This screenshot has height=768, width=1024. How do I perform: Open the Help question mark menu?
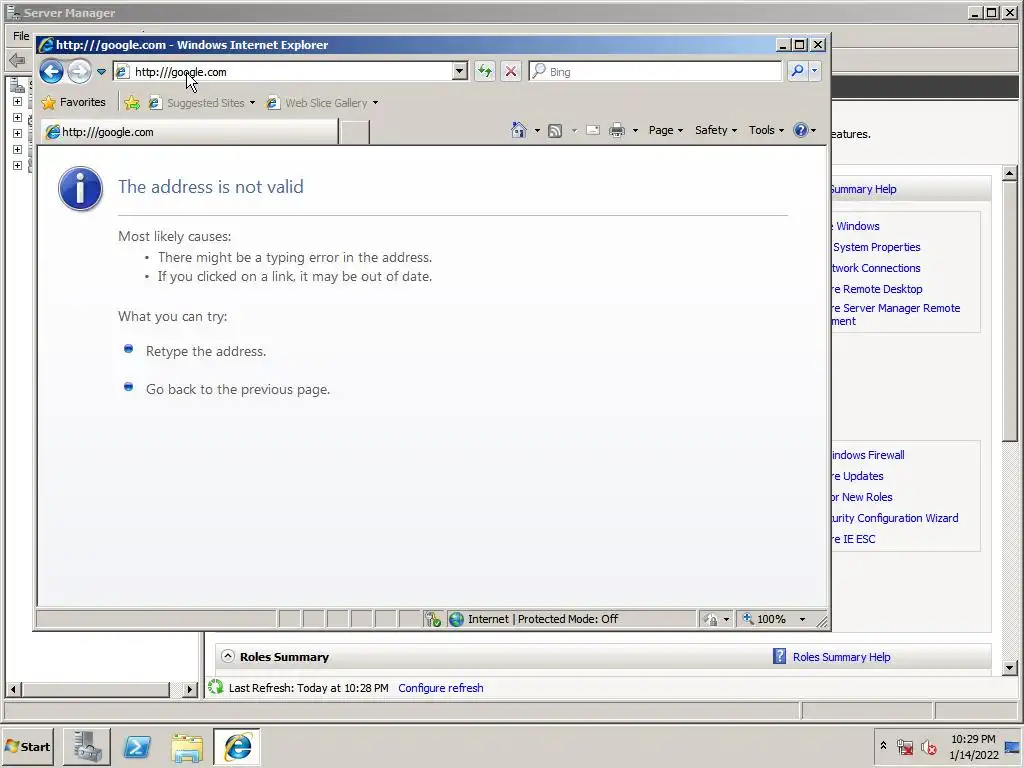[x=804, y=130]
